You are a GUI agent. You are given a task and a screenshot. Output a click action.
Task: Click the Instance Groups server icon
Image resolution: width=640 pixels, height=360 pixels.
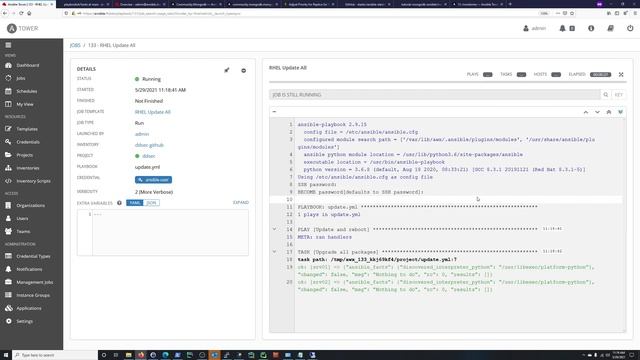[8, 295]
